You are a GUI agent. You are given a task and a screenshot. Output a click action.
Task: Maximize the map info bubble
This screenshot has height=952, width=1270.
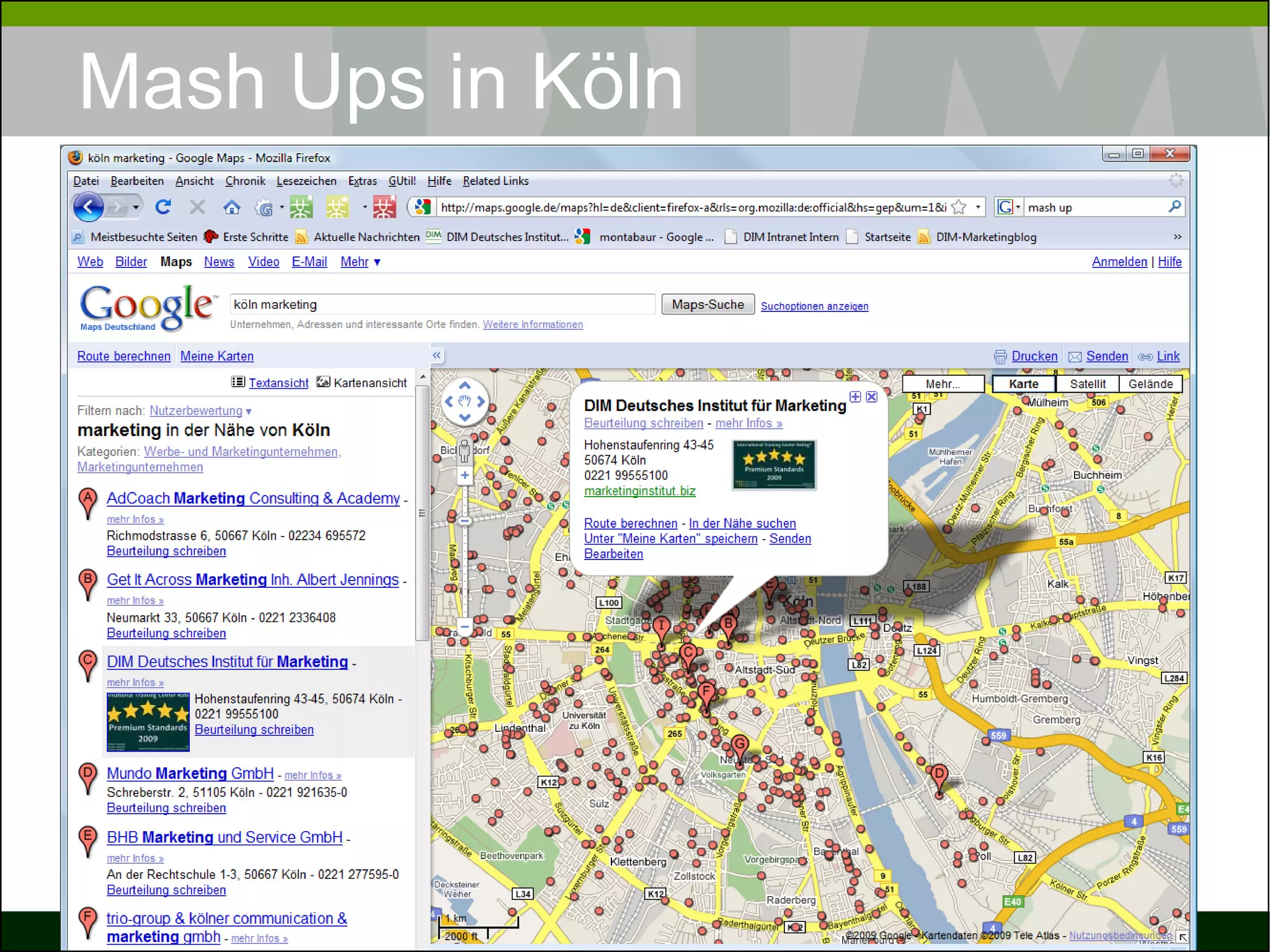(855, 397)
